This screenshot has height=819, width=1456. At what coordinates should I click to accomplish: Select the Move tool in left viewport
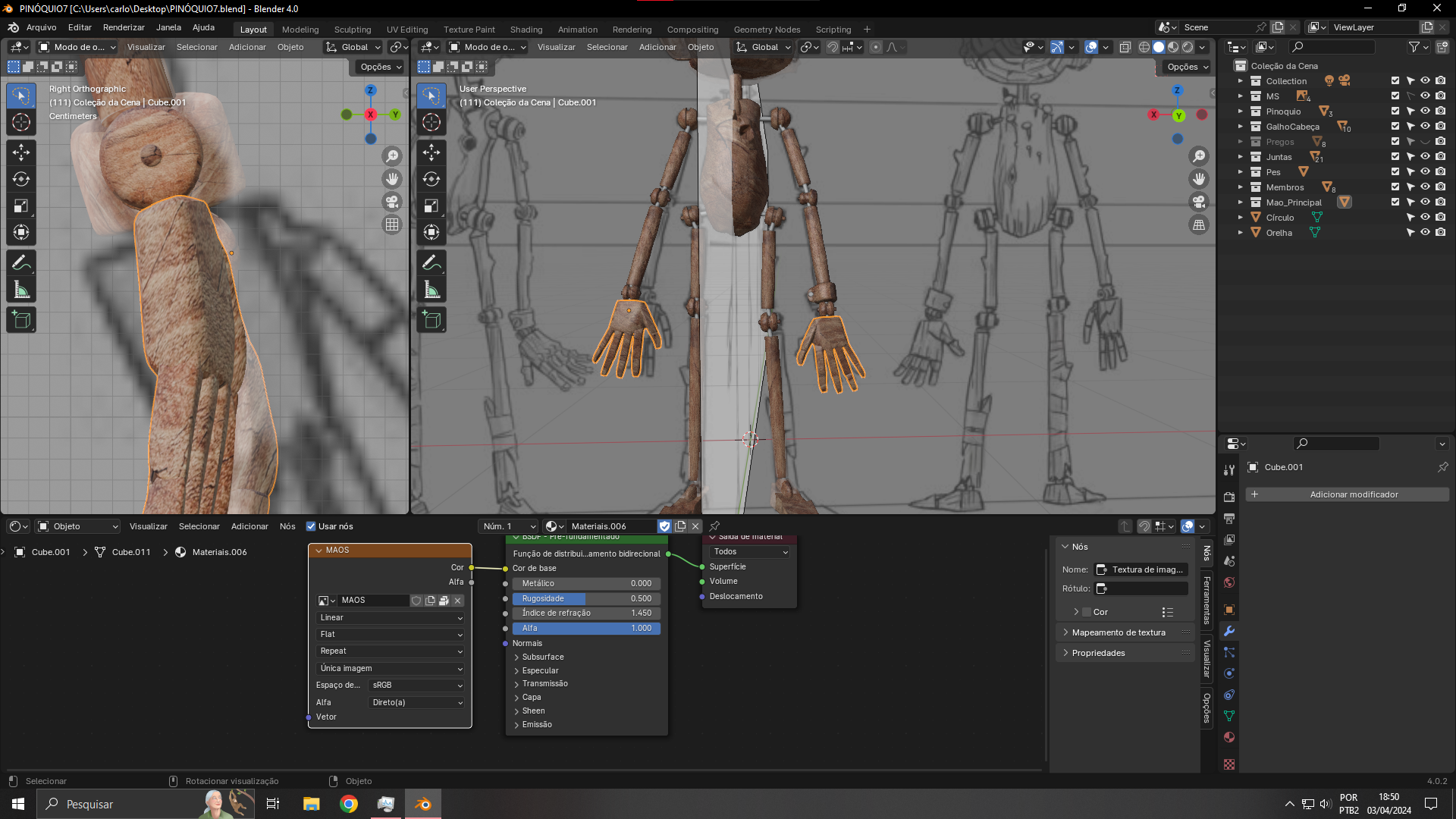[21, 152]
